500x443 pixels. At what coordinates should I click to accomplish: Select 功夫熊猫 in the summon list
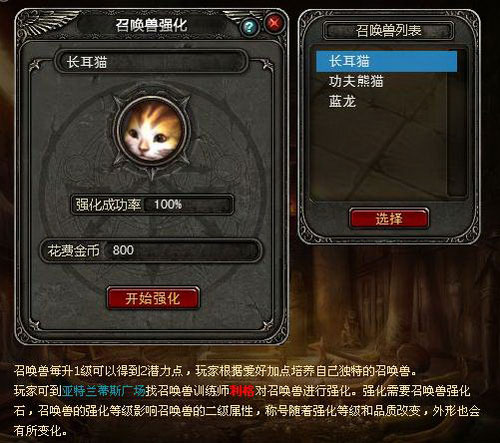pyautogui.click(x=356, y=81)
